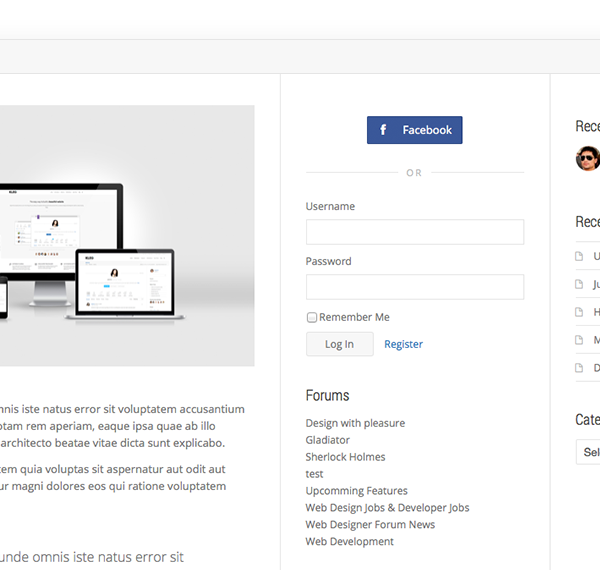600x570 pixels.
Task: Click the document icon beside the 'H' post
Action: point(580,312)
